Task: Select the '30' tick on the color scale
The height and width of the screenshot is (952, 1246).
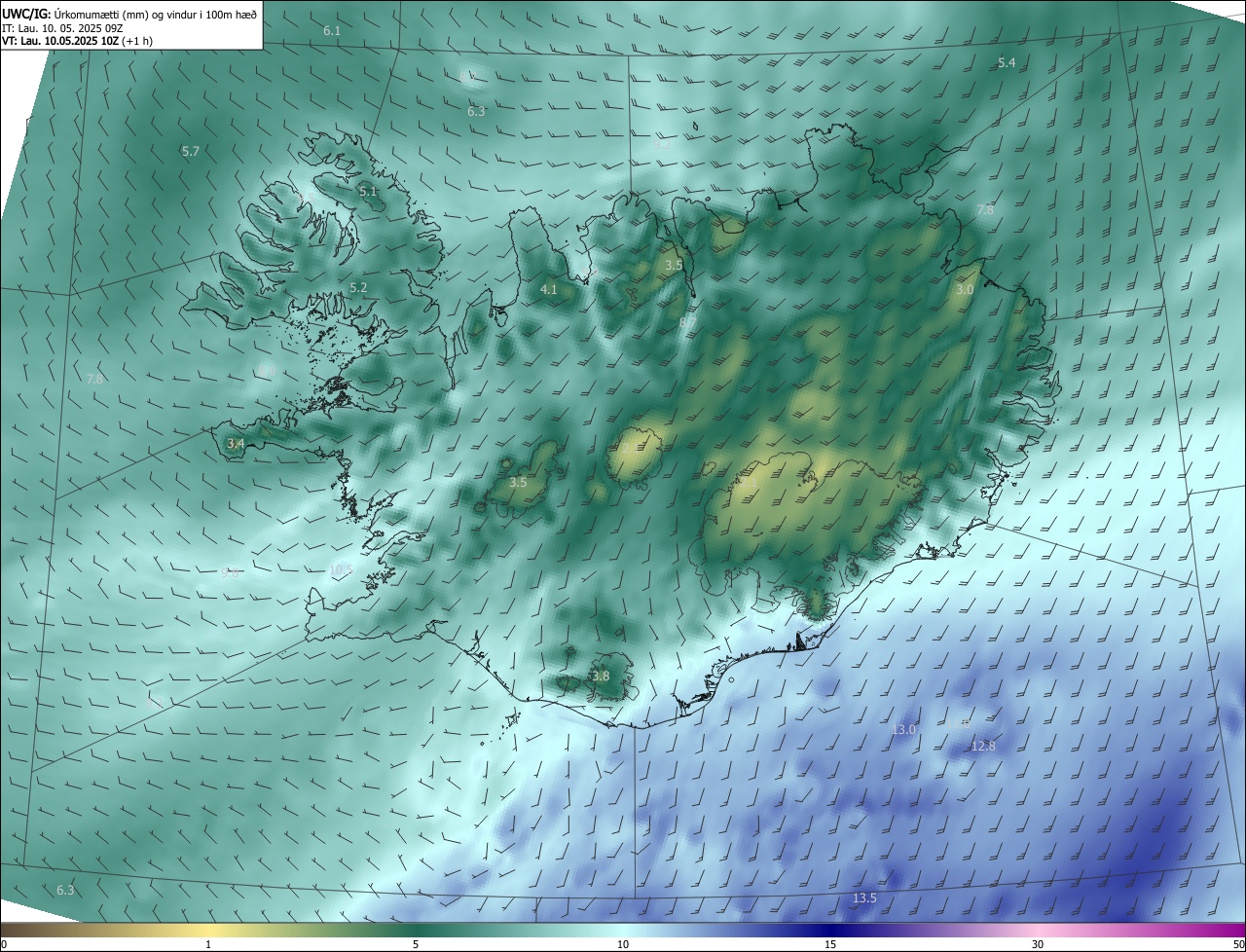Action: tap(1038, 944)
